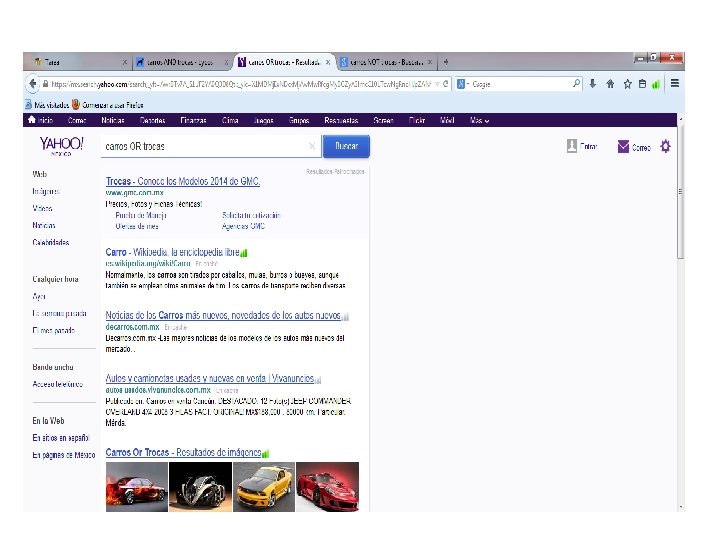Click the search magnifier icon in Google box
The width and height of the screenshot is (720, 540).
576,84
